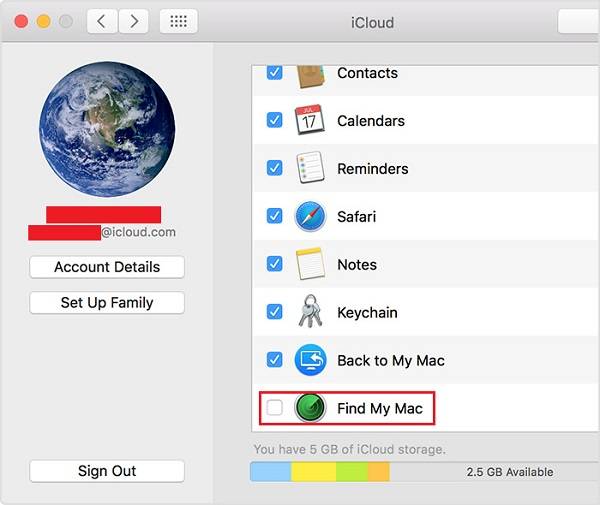The height and width of the screenshot is (505, 600).
Task: Click the Keychain keys icon
Action: (x=310, y=311)
